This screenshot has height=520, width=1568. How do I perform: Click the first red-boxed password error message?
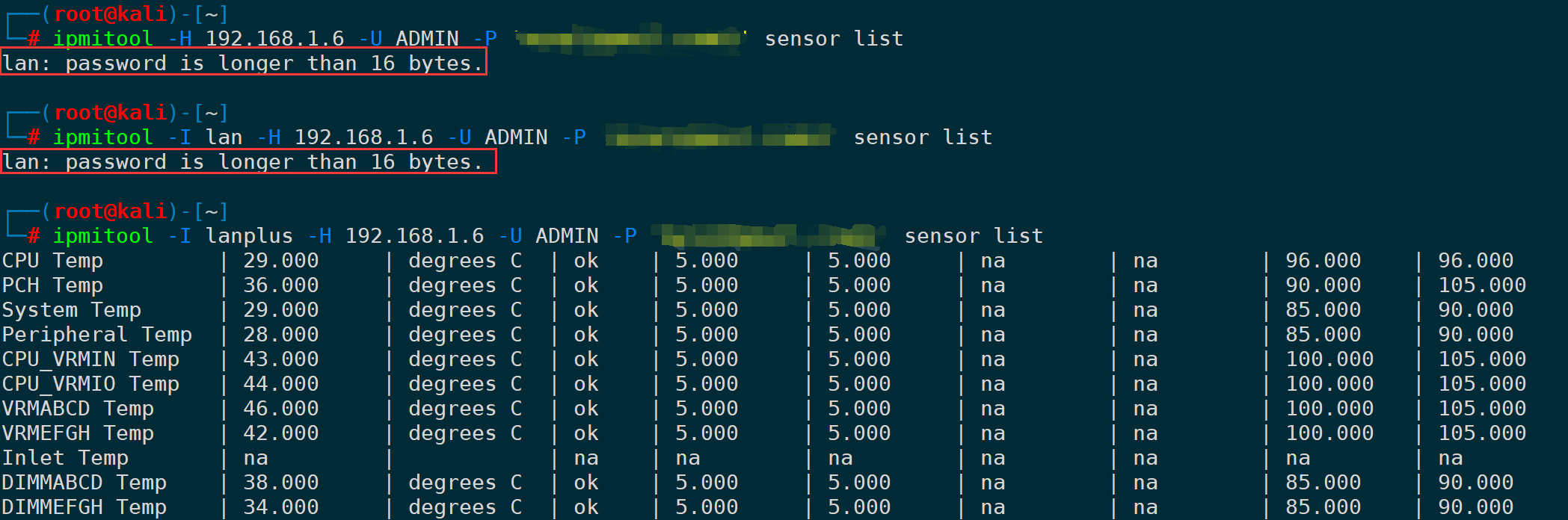(x=243, y=63)
